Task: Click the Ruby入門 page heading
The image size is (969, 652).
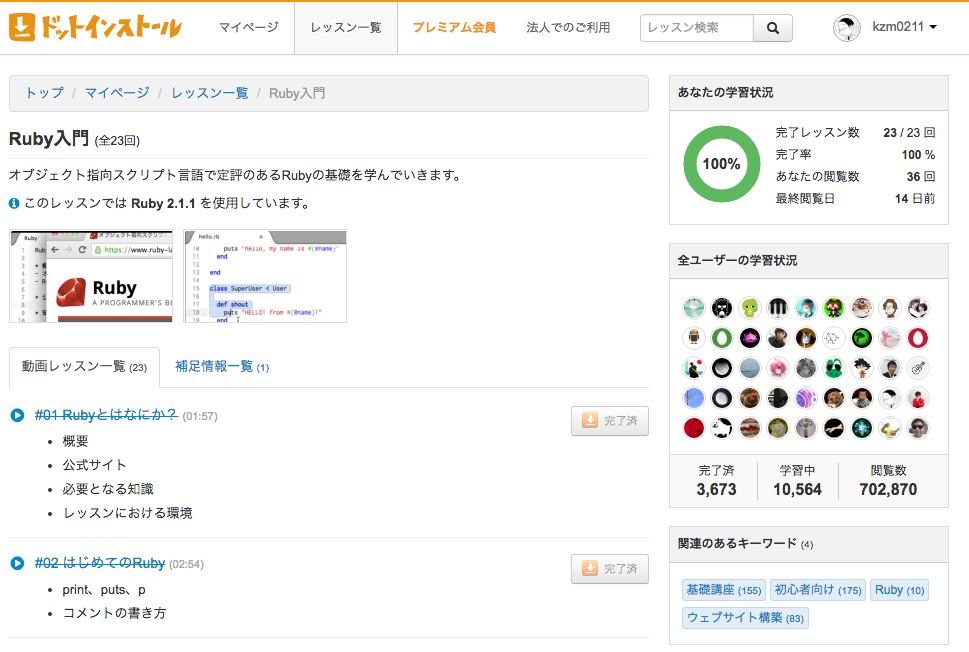Action: (x=49, y=138)
